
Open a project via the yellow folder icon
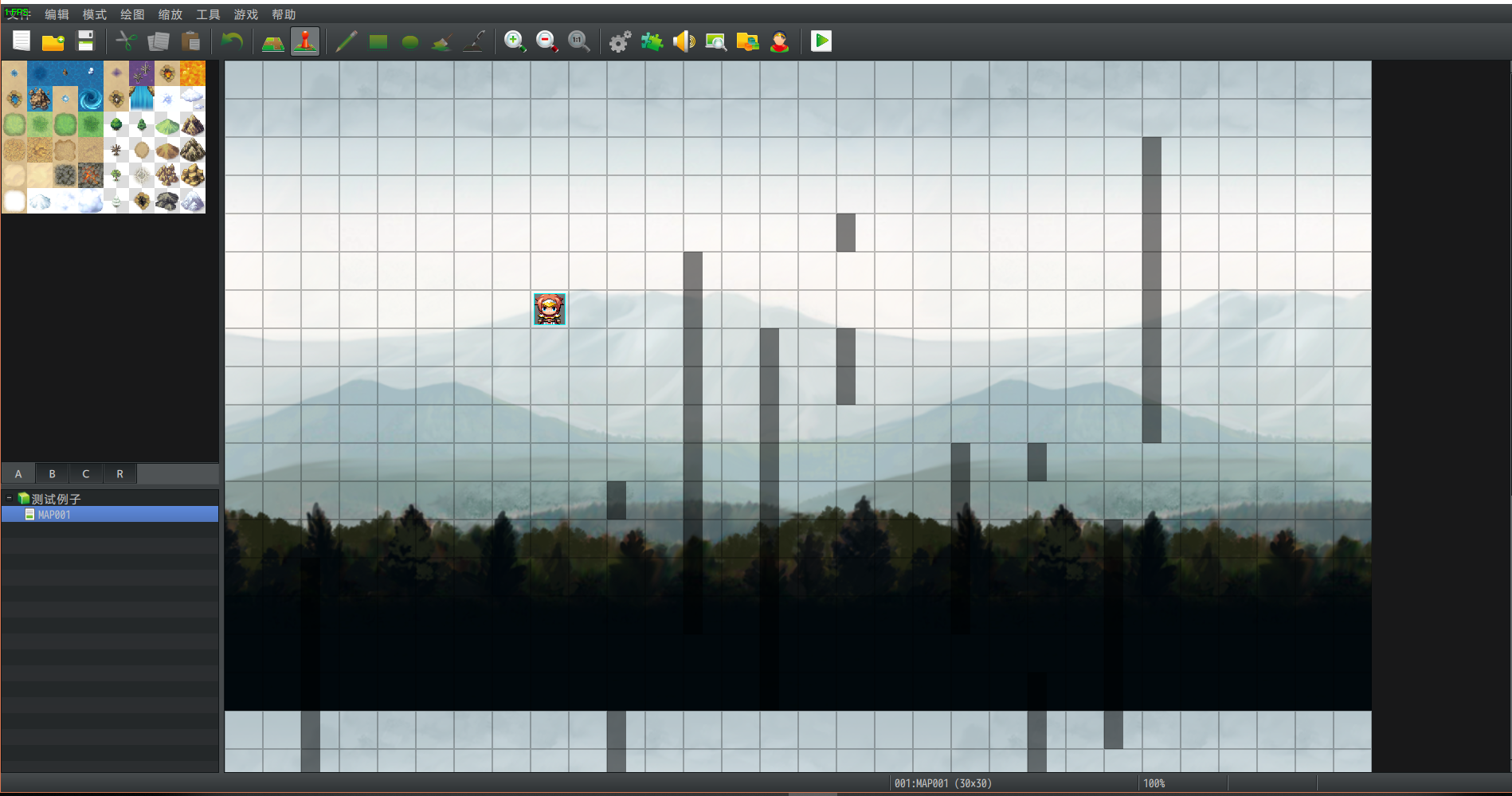tap(53, 41)
